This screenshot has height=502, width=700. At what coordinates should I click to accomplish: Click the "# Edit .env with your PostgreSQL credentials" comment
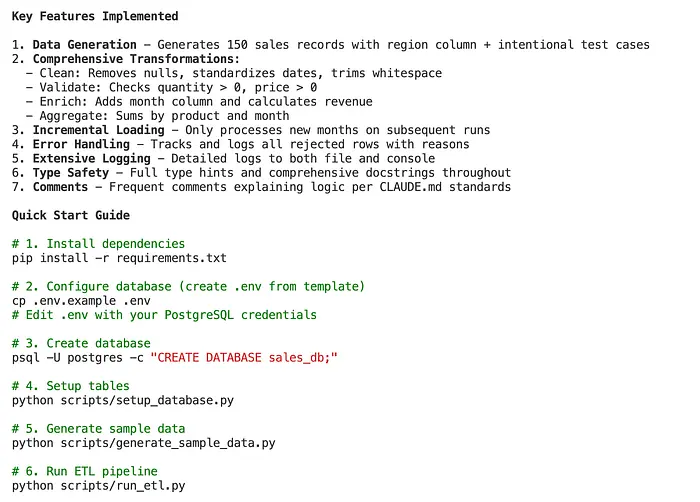164,315
